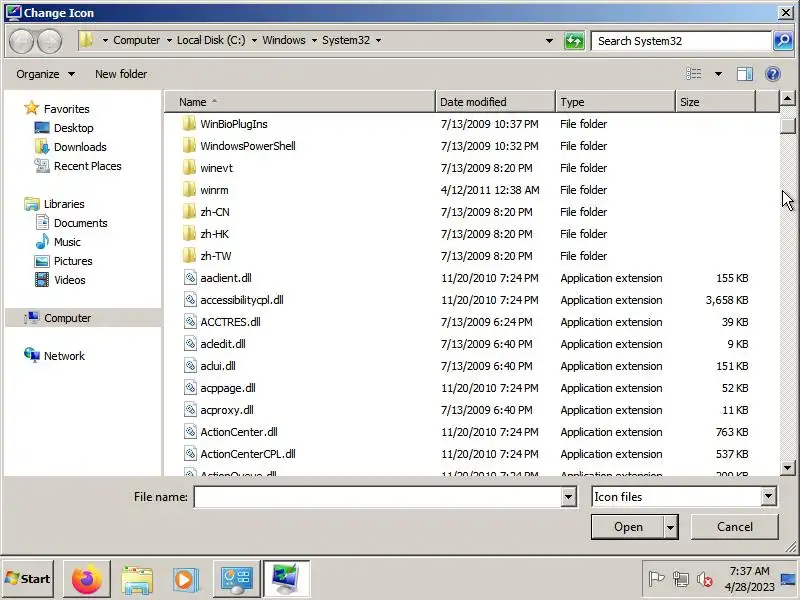
Task: Click the scrollbar up arrow
Action: [x=788, y=97]
